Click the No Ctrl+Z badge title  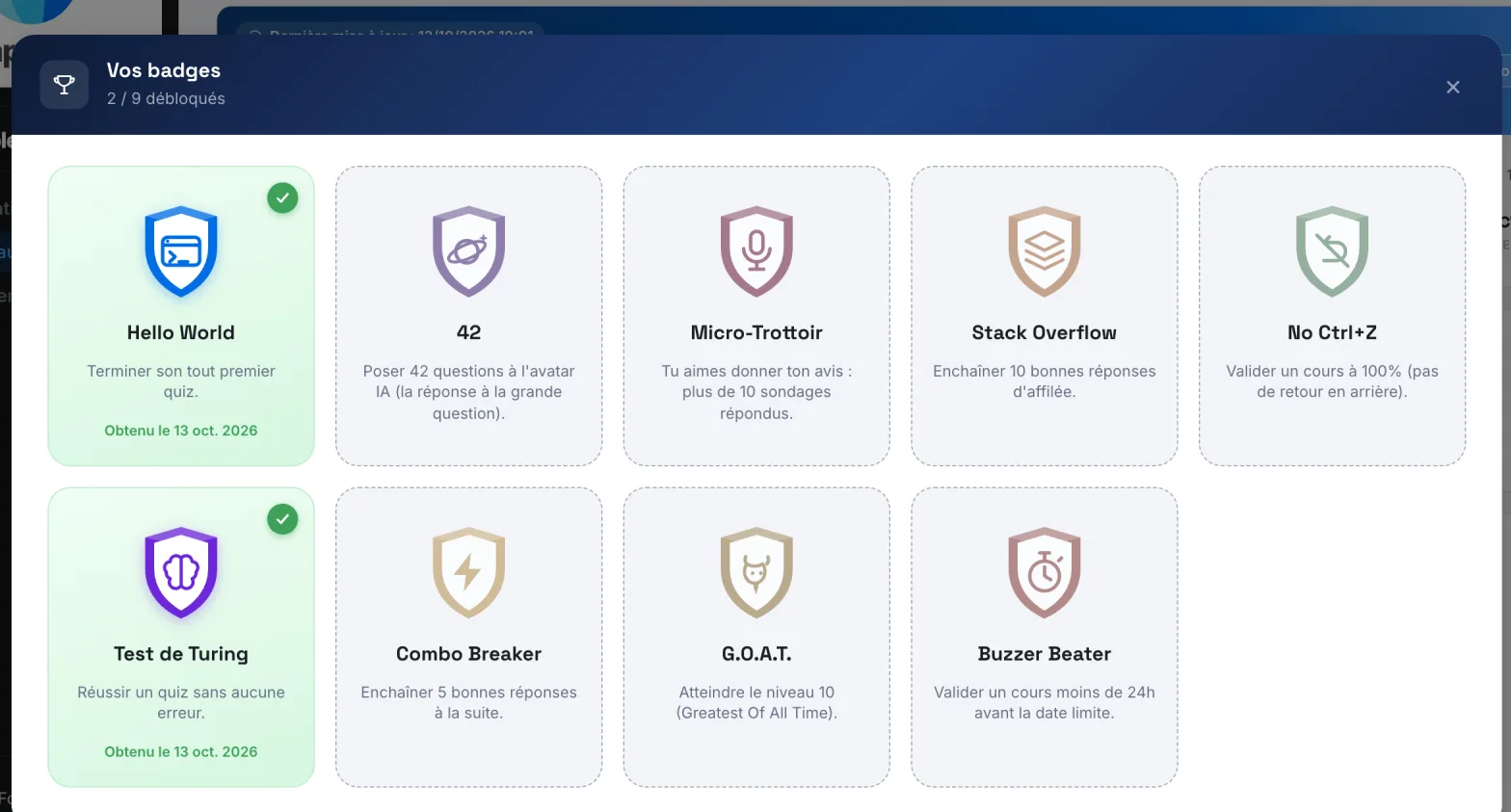1332,332
